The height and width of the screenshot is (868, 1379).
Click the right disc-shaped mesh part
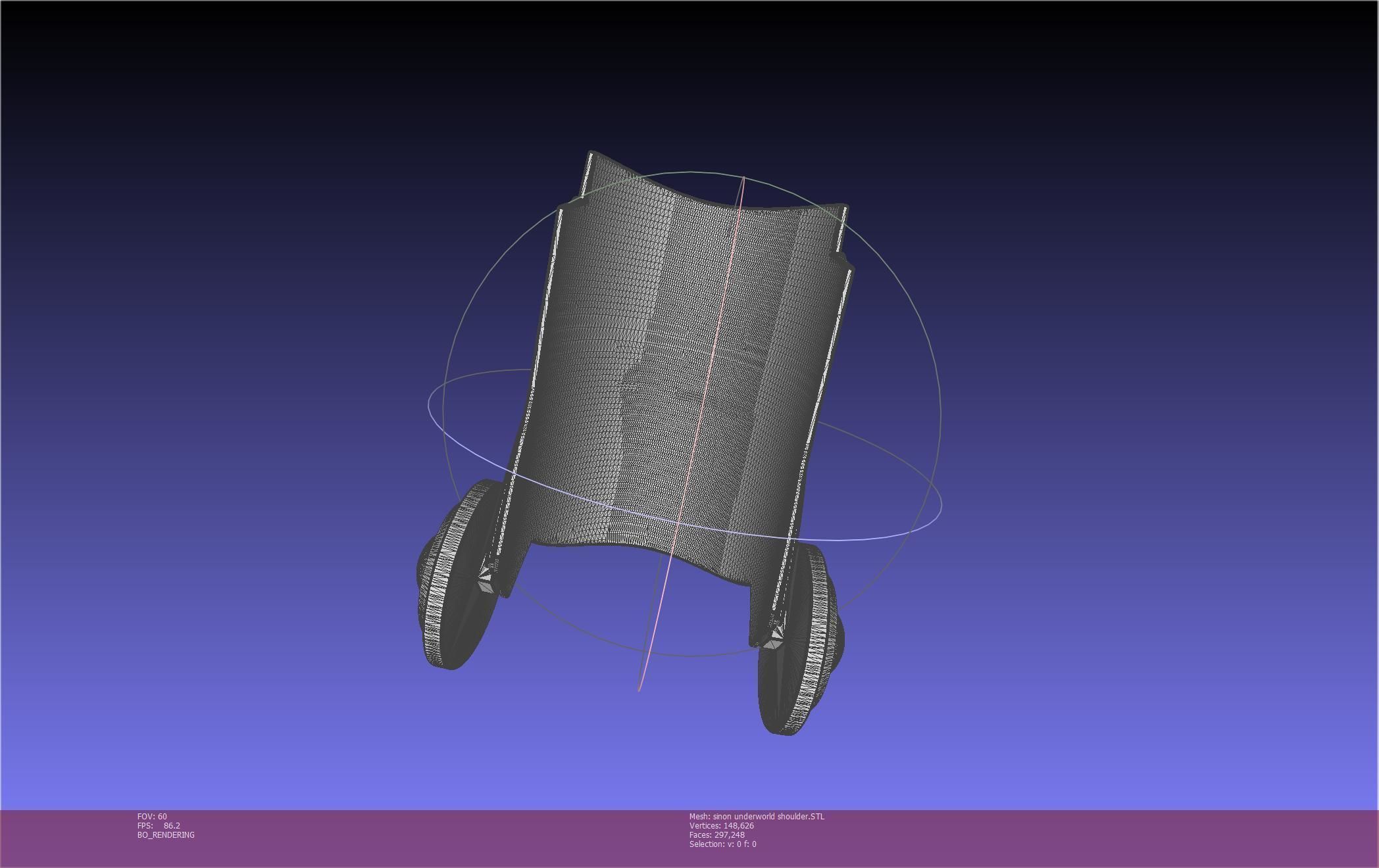click(800, 640)
